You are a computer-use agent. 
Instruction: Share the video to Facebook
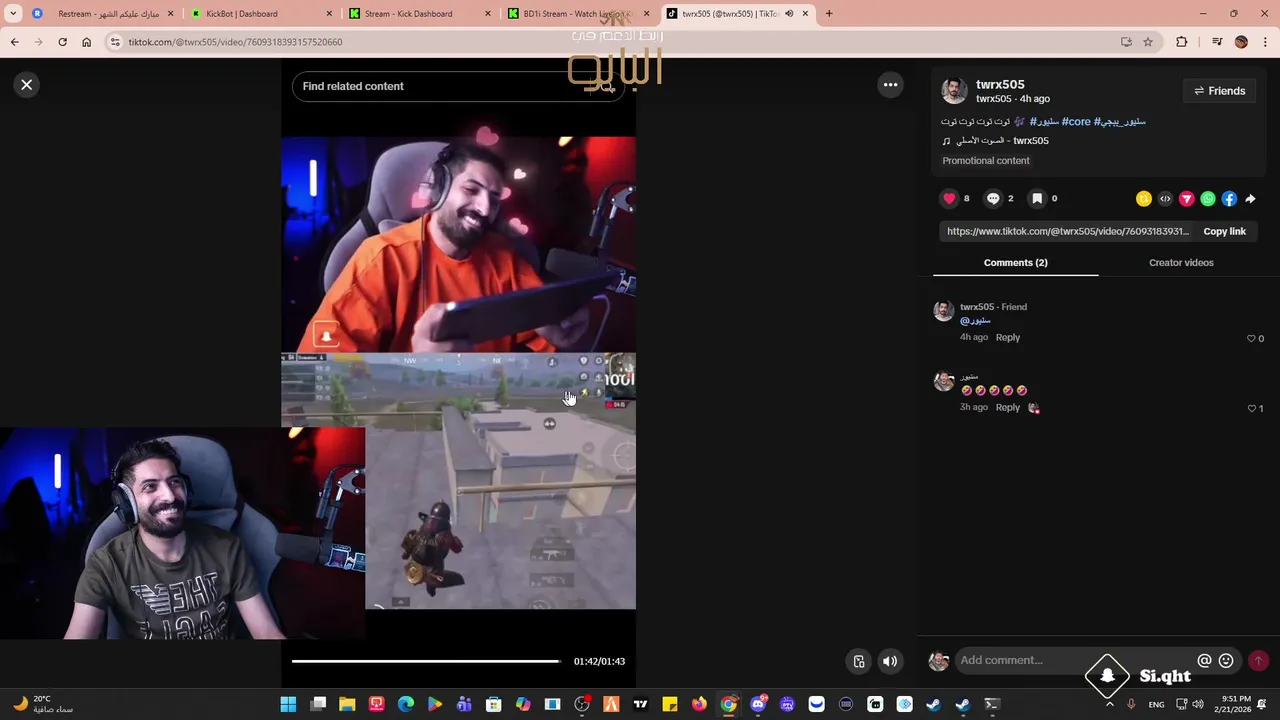pyautogui.click(x=1229, y=199)
